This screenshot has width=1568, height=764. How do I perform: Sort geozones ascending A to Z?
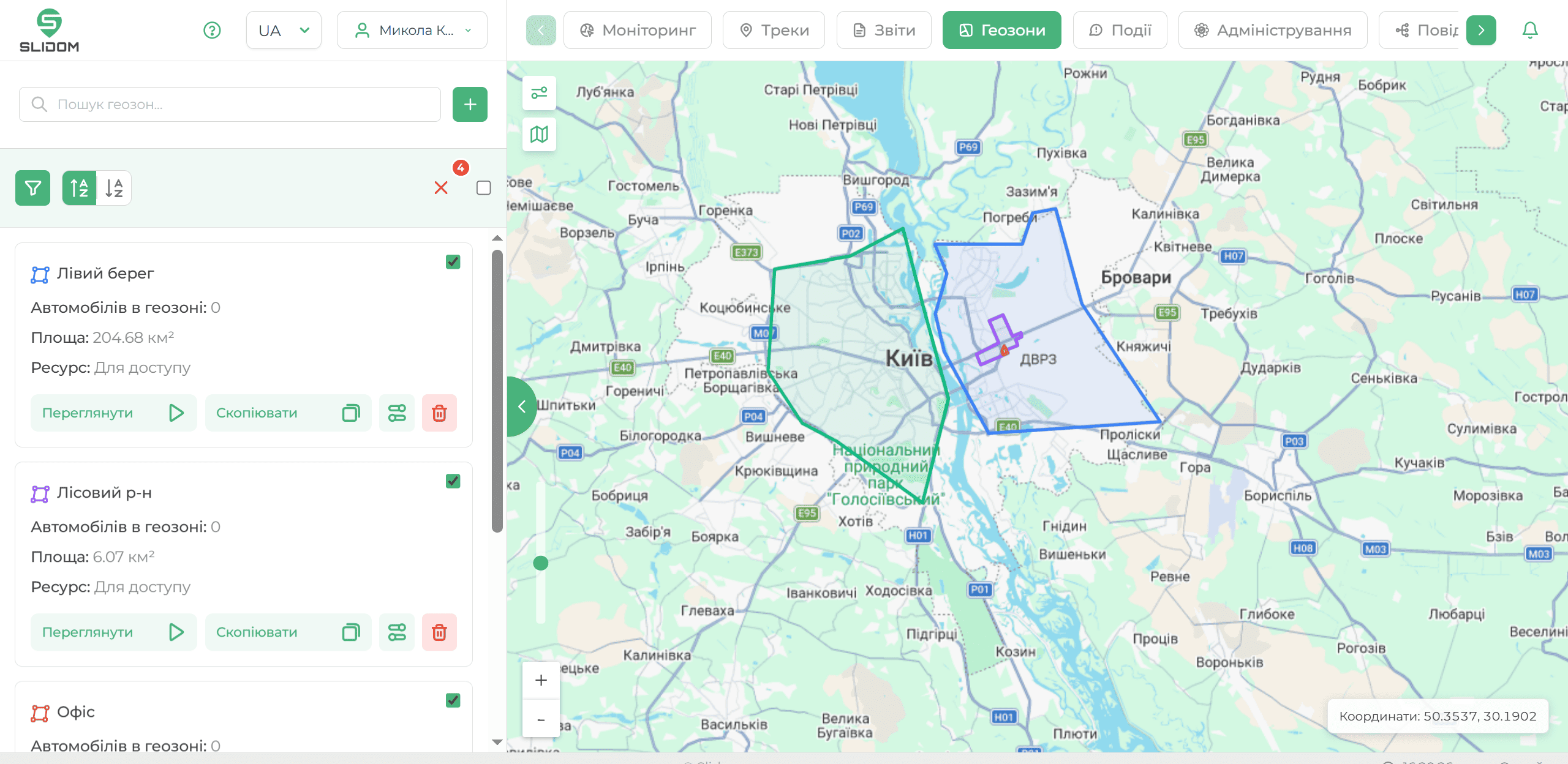tap(79, 188)
